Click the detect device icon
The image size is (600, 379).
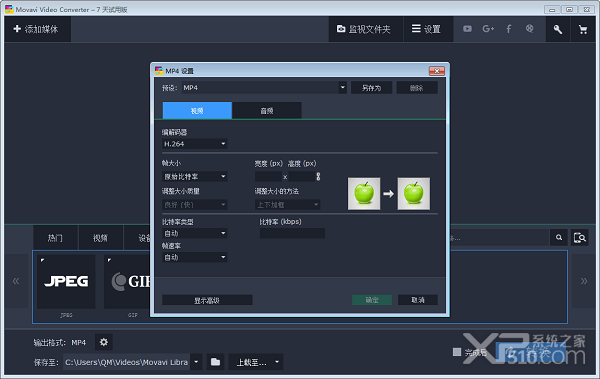coord(580,238)
